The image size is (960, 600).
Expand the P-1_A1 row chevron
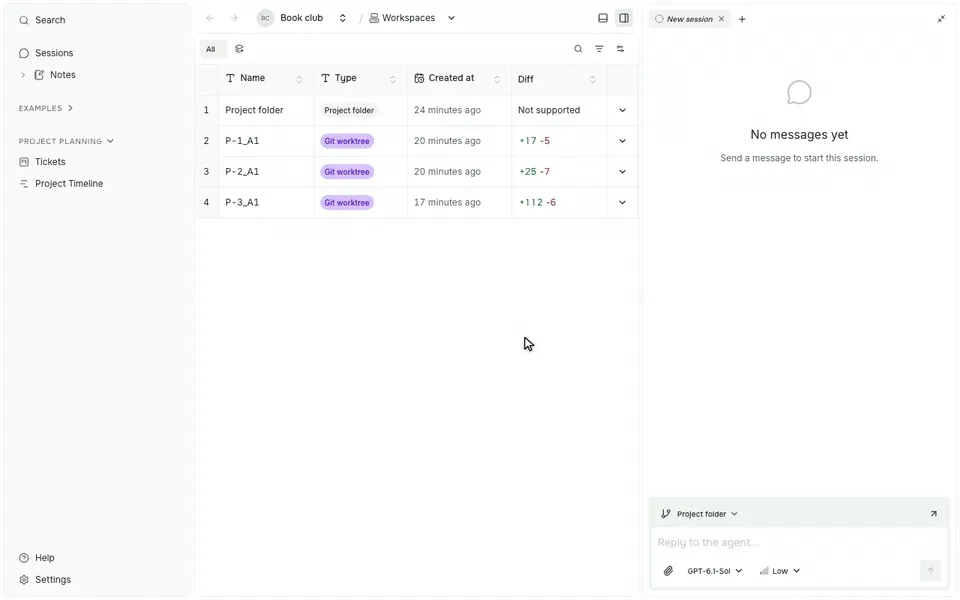pos(622,141)
